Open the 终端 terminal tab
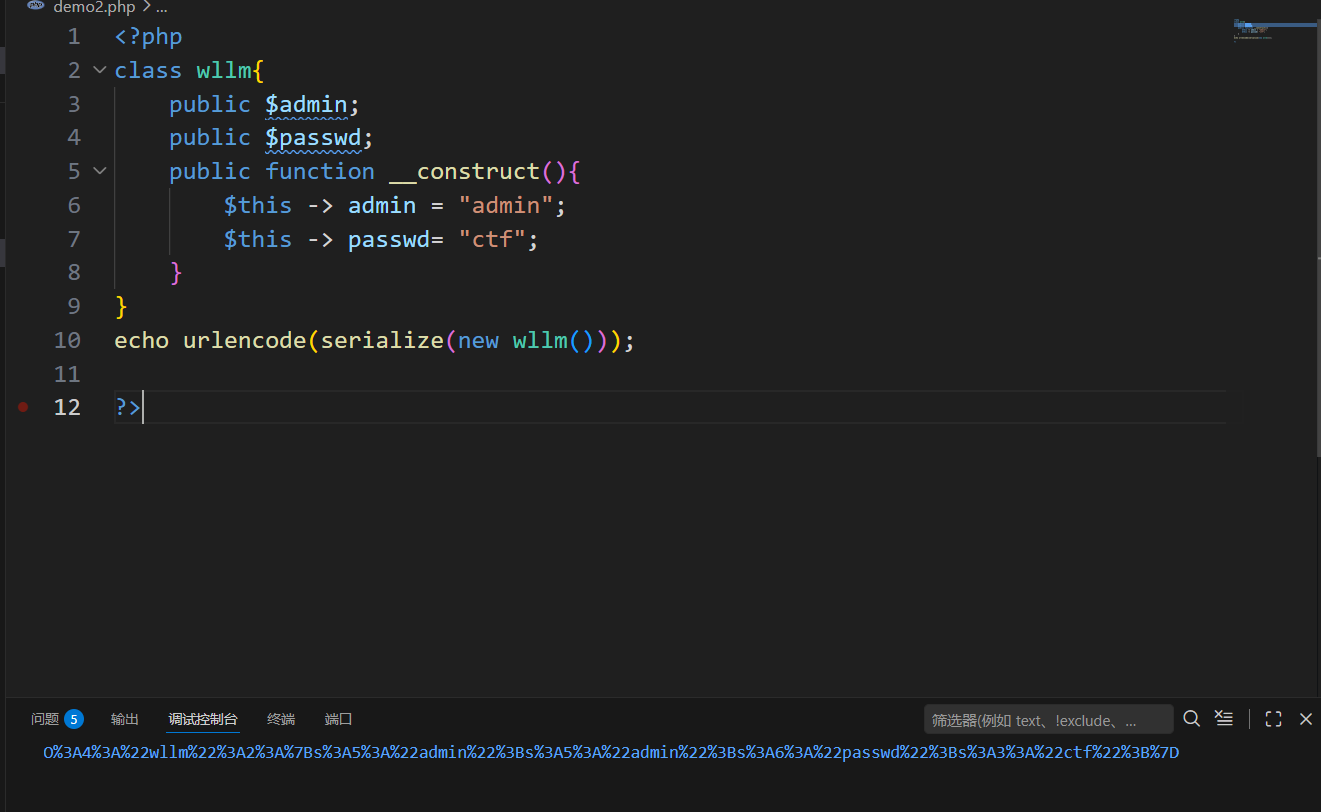The width and height of the screenshot is (1321, 812). 281,719
